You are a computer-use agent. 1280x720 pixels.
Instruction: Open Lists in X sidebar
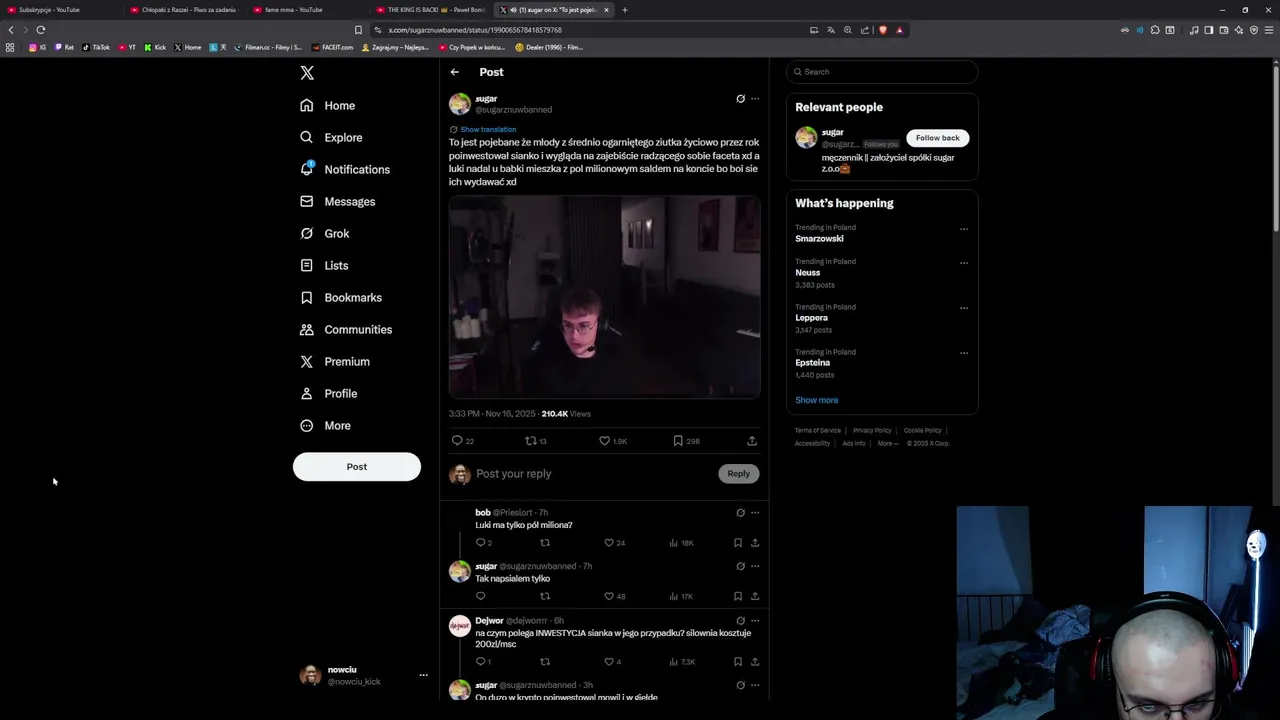click(x=324, y=266)
